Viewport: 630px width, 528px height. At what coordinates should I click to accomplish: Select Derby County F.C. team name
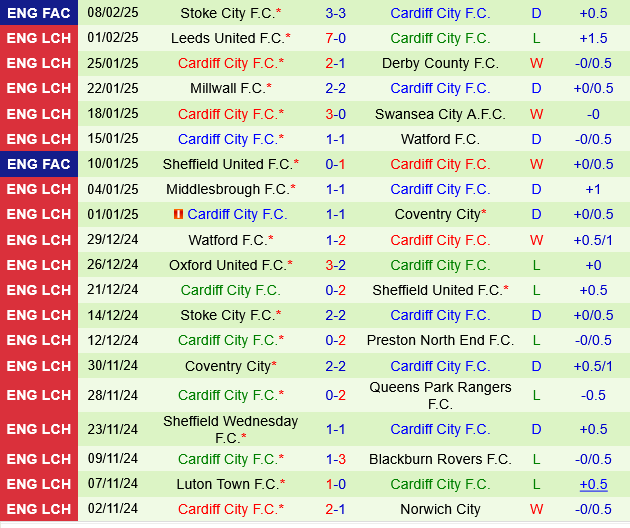[440, 63]
